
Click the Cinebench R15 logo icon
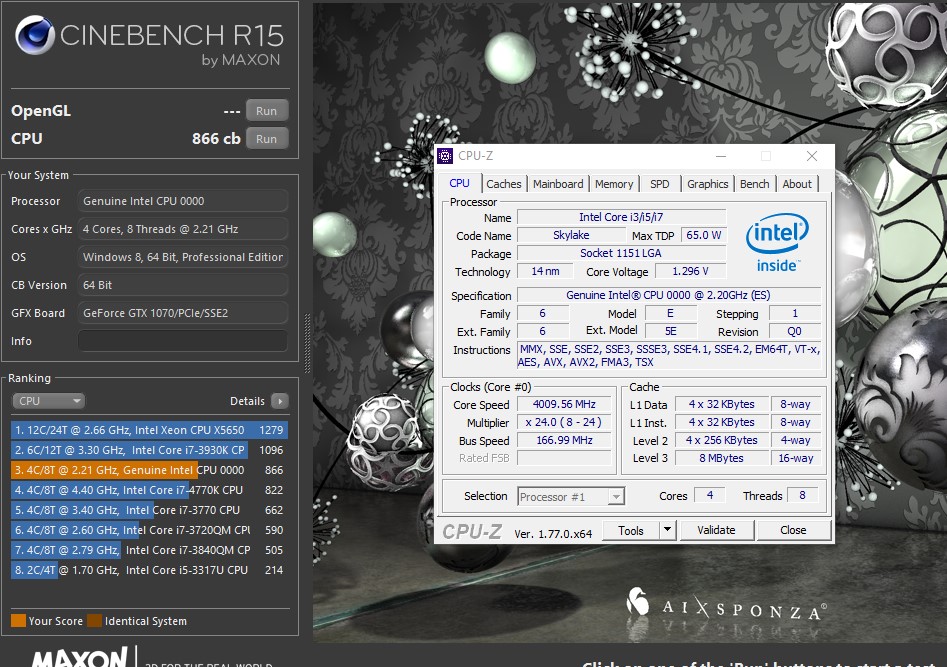34,34
